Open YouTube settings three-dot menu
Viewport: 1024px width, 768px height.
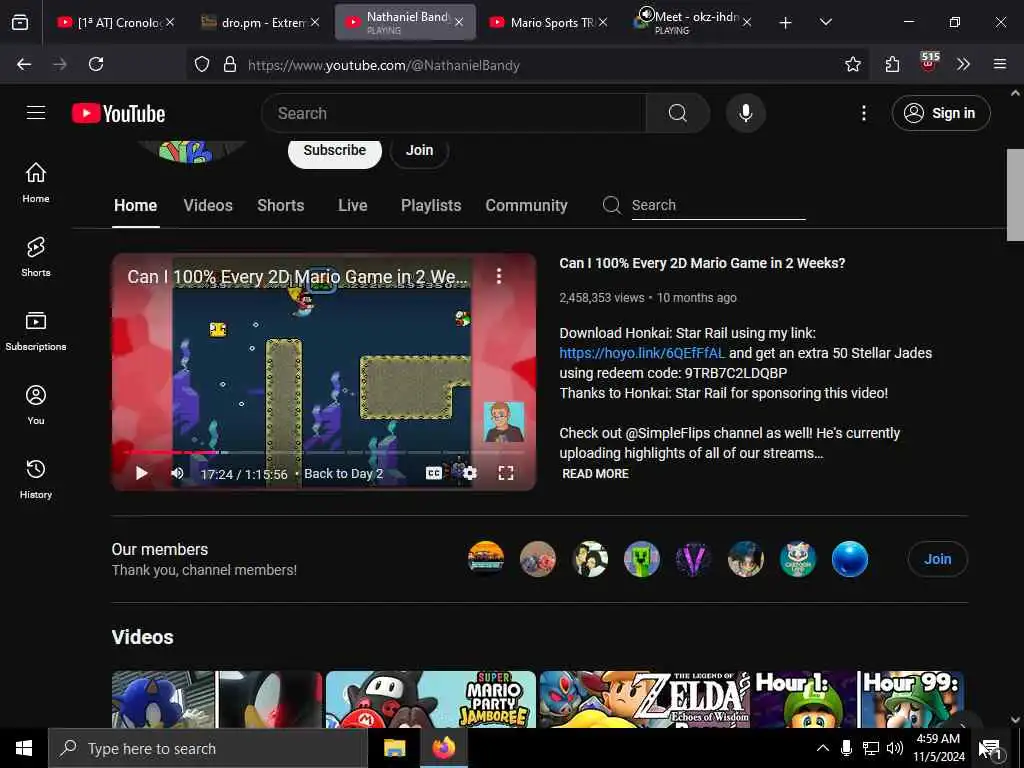pyautogui.click(x=863, y=113)
